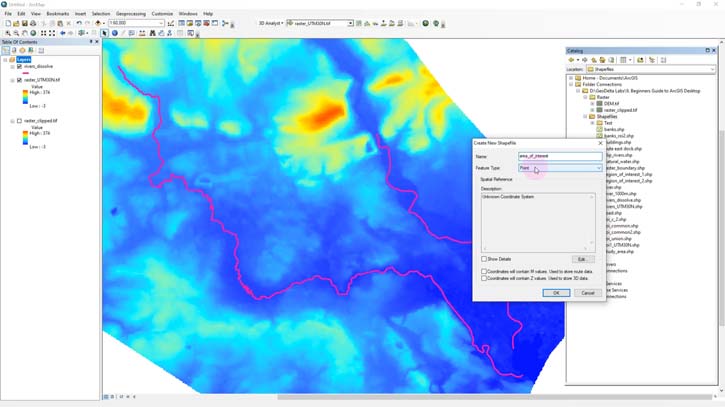Click the Print icon in the toolbar
The height and width of the screenshot is (407, 725).
coord(33,23)
